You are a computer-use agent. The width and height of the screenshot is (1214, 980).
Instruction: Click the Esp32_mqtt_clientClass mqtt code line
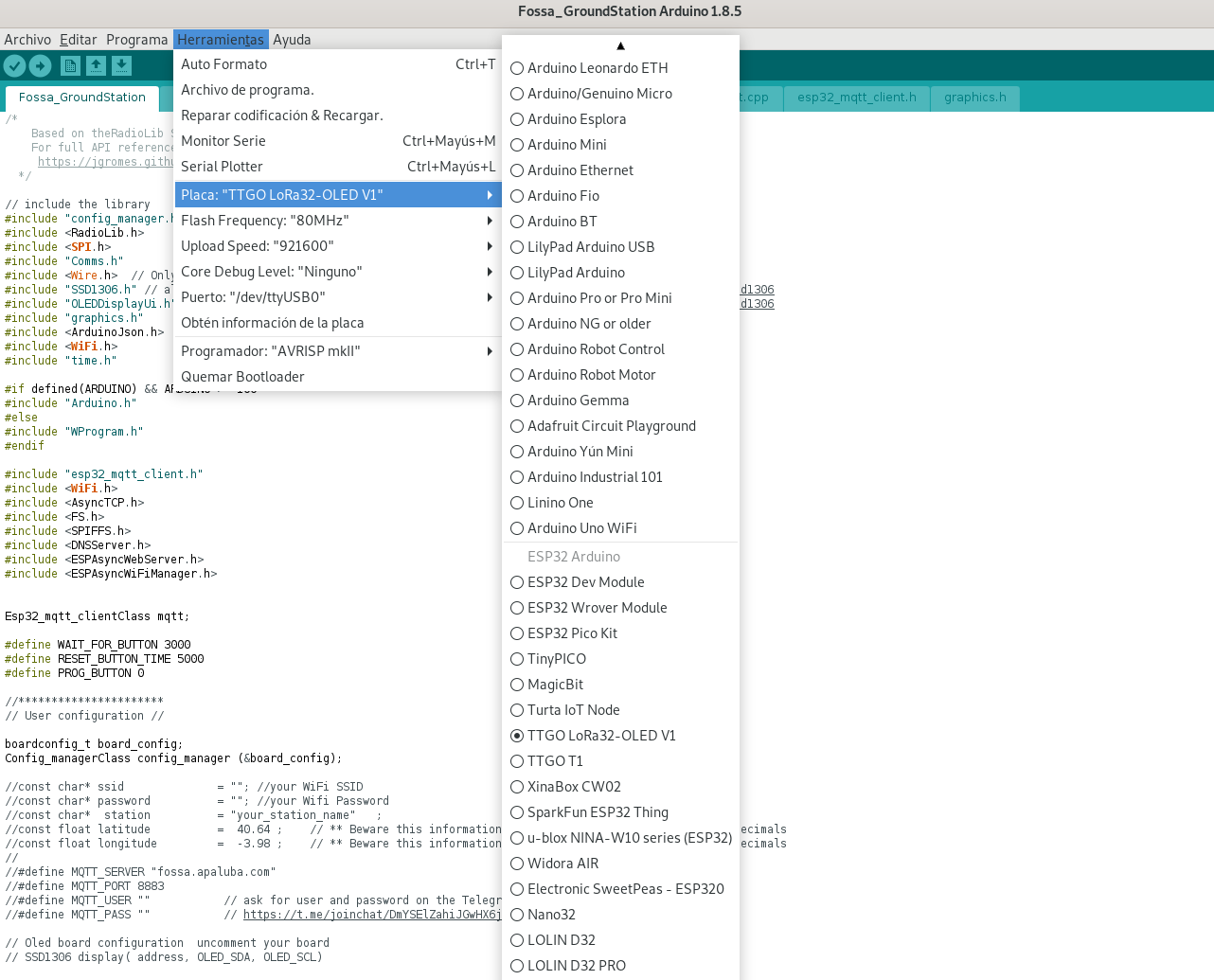[97, 616]
